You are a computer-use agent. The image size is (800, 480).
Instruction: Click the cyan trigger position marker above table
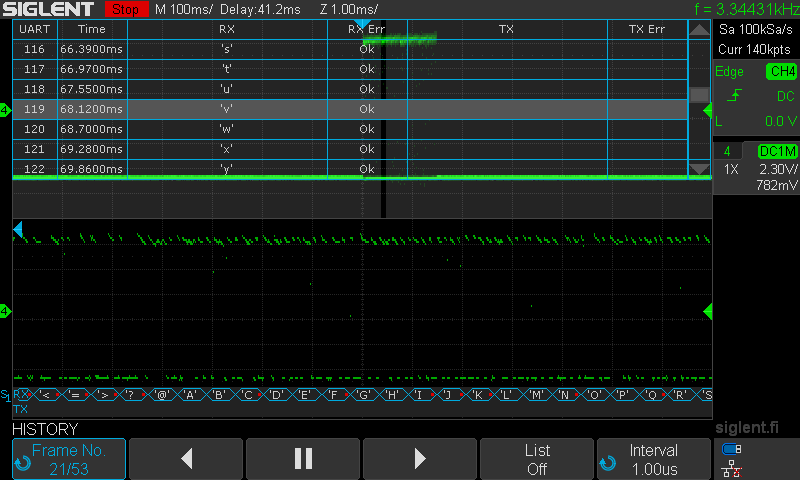click(362, 24)
